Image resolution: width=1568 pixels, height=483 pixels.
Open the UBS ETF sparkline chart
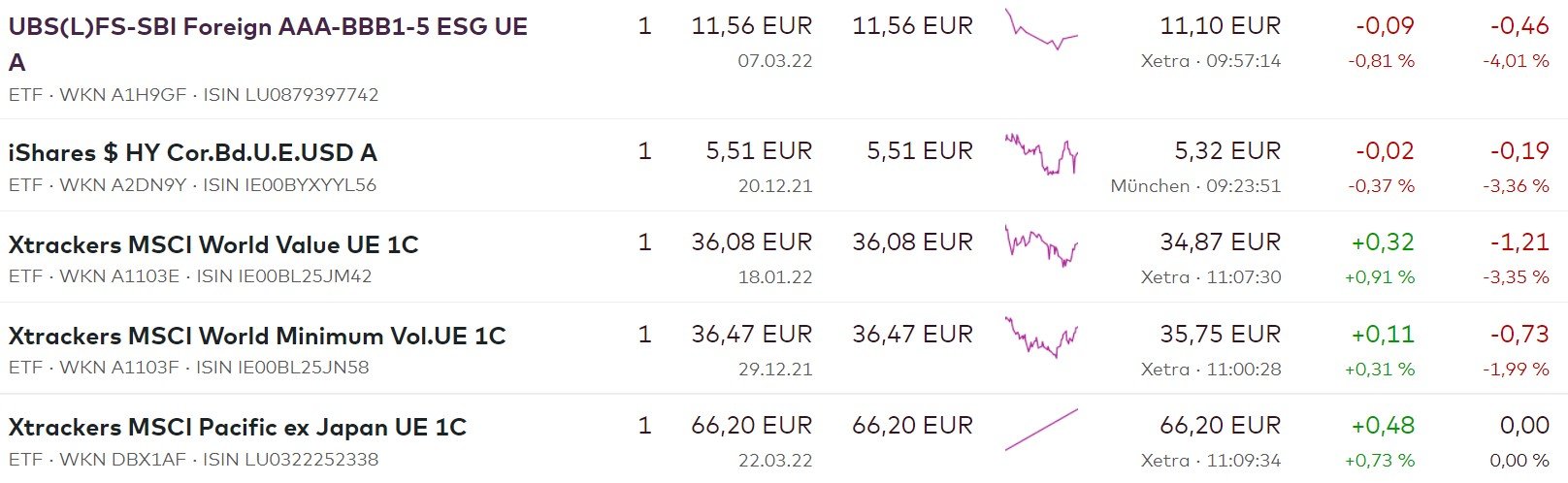(1041, 30)
